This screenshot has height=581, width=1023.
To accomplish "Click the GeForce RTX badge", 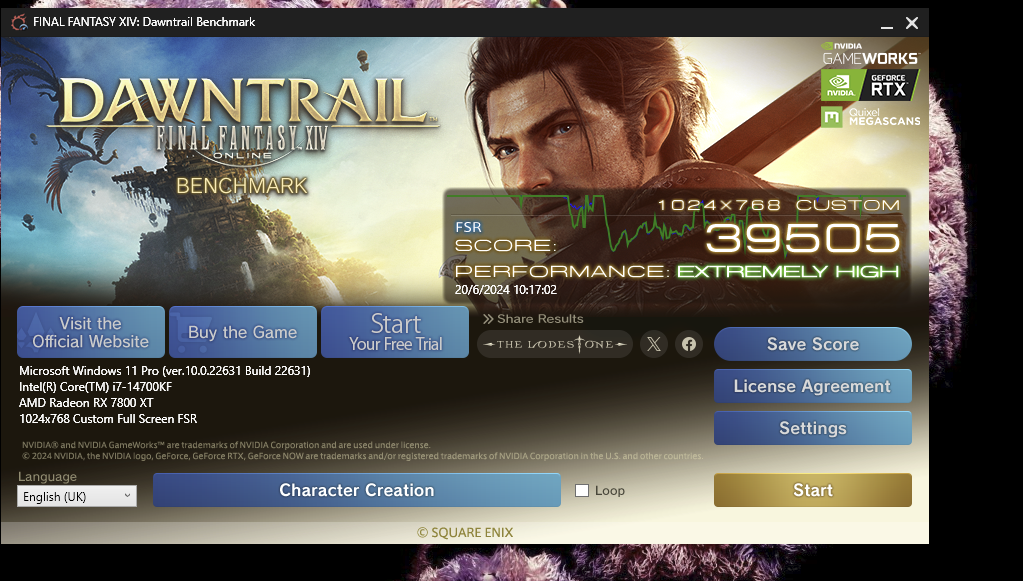I will pos(870,85).
